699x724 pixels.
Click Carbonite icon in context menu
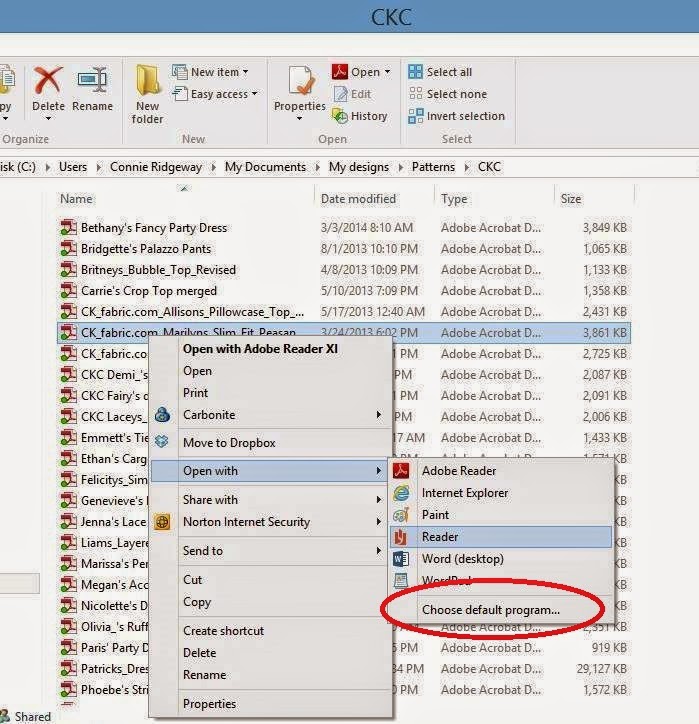click(162, 415)
